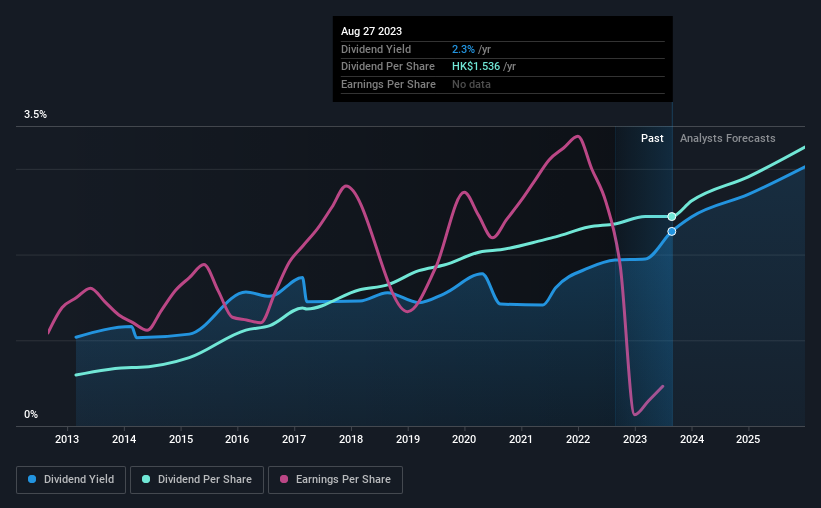Viewport: 821px width, 508px height.
Task: Select the teal data point marker on chart
Action: (672, 217)
